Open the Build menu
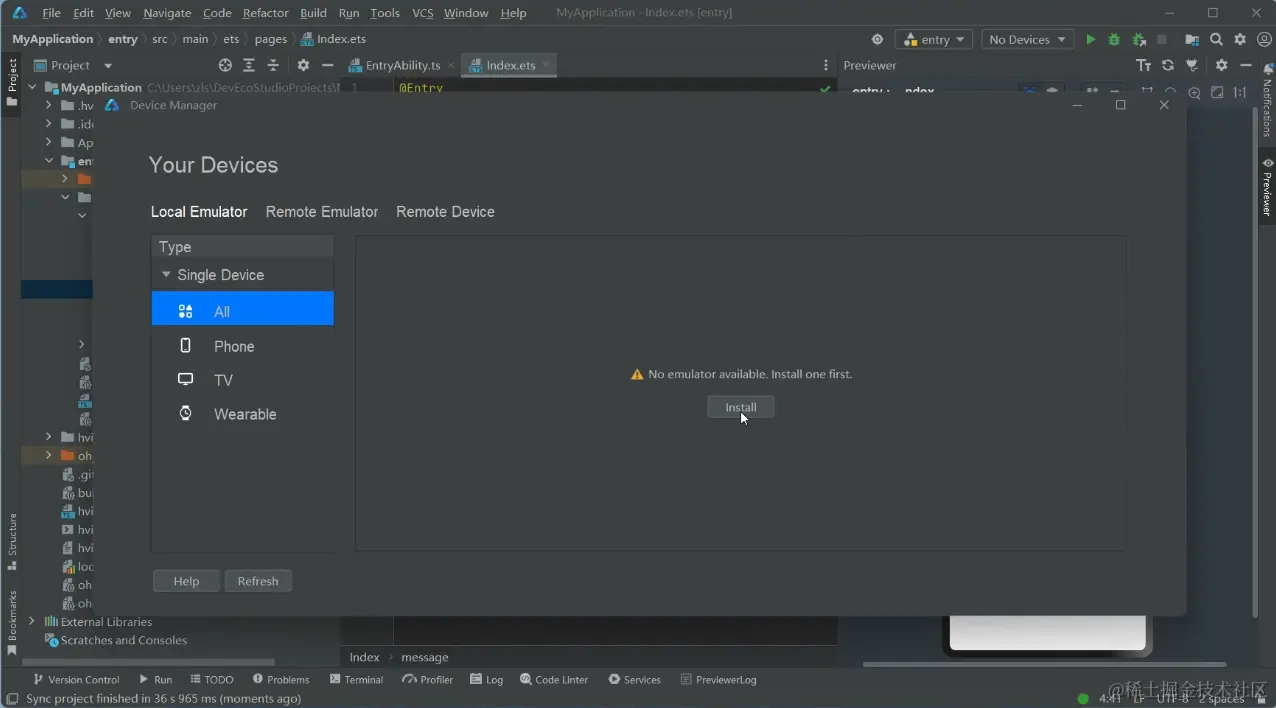Image resolution: width=1276 pixels, height=708 pixels. click(x=313, y=13)
